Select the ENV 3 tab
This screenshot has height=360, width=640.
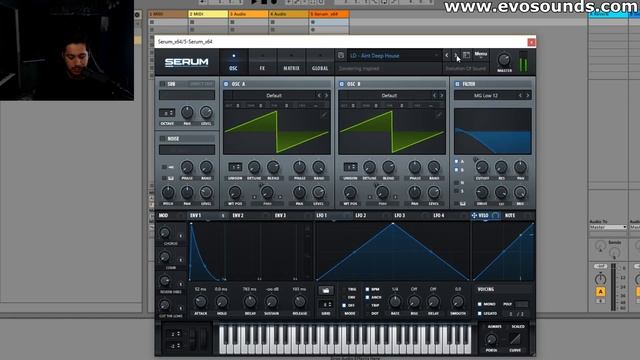click(x=280, y=215)
